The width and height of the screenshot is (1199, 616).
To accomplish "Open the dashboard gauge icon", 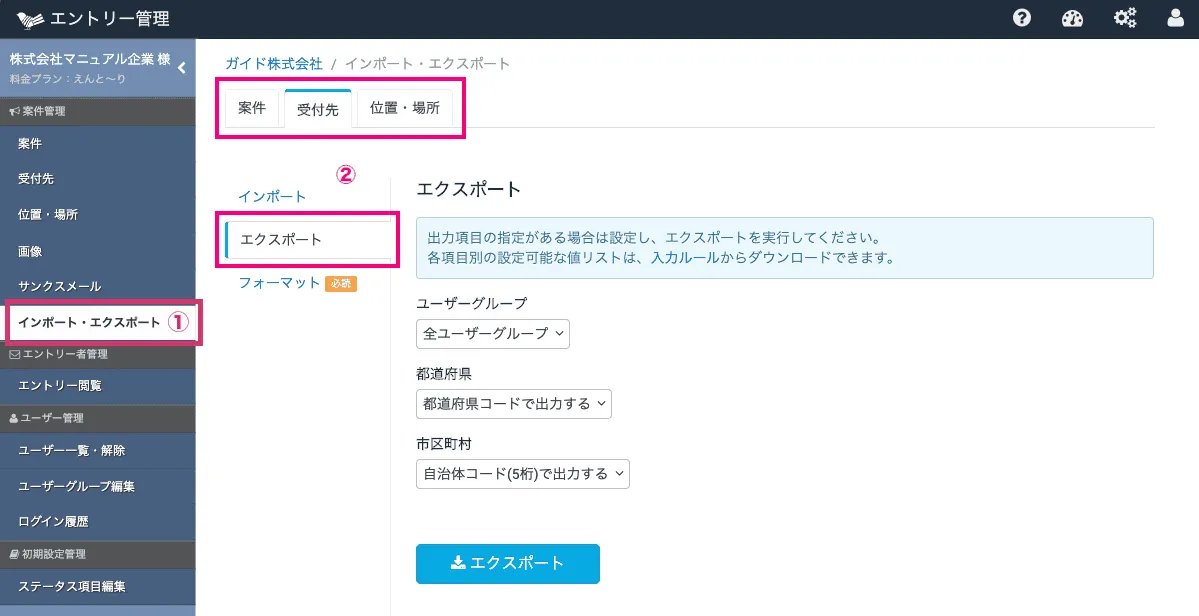I will click(1073, 18).
